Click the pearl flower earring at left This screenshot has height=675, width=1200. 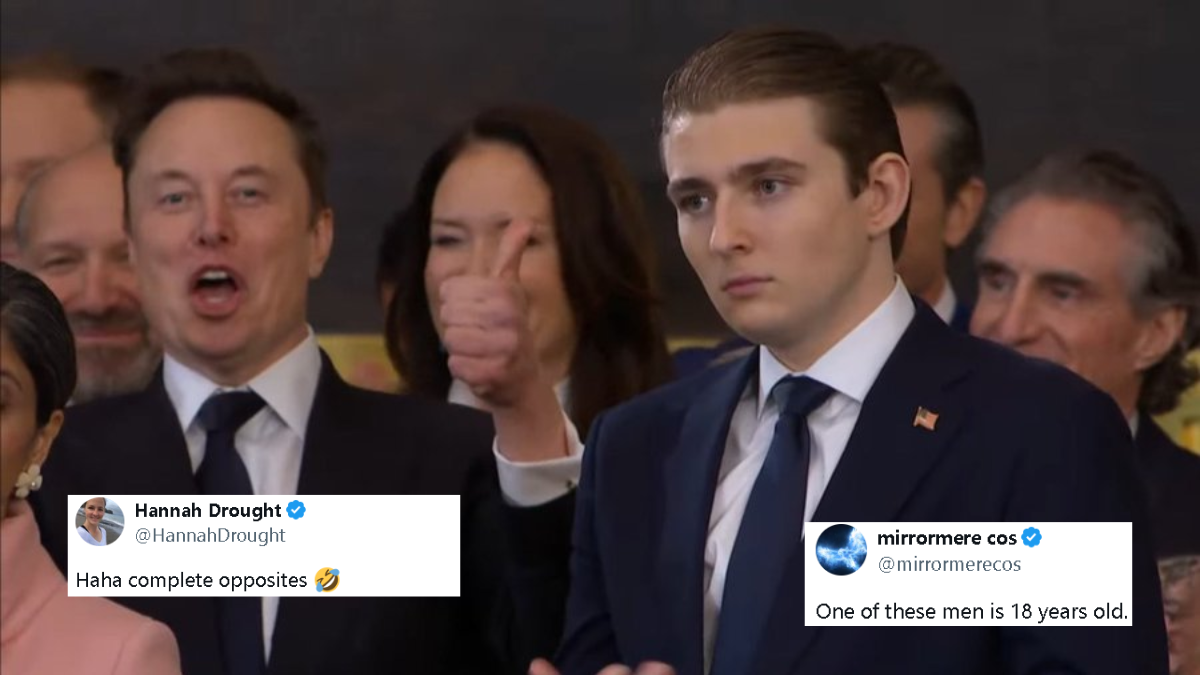(27, 481)
